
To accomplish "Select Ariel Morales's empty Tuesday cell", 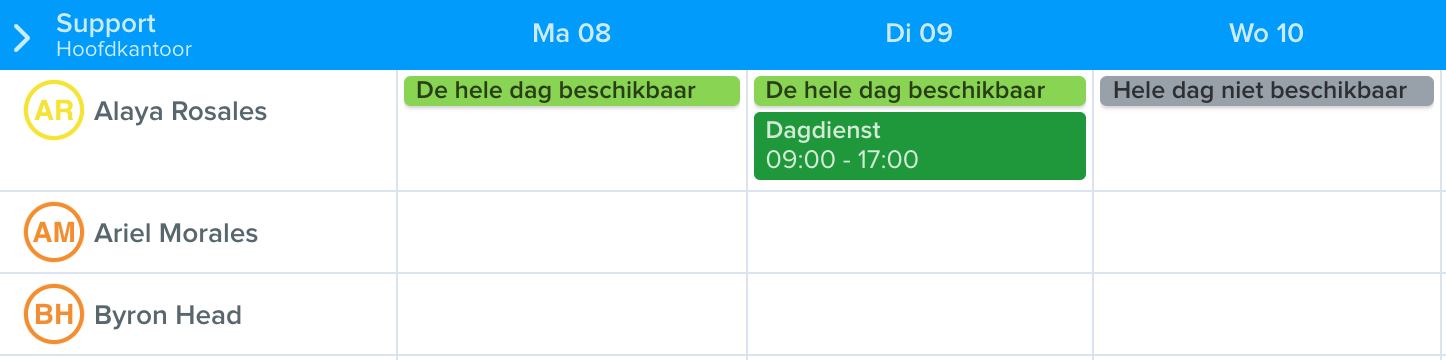I will (920, 232).
